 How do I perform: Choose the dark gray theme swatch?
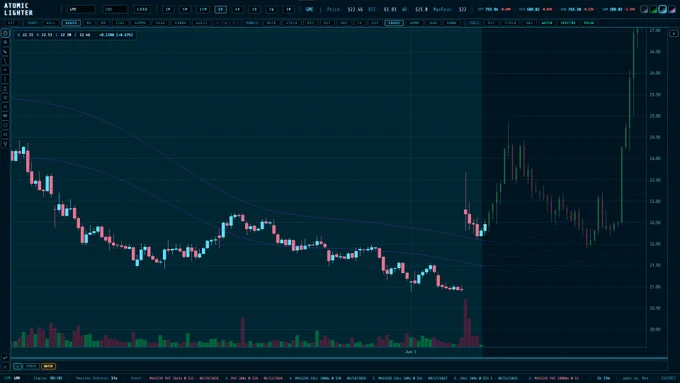(644, 9)
